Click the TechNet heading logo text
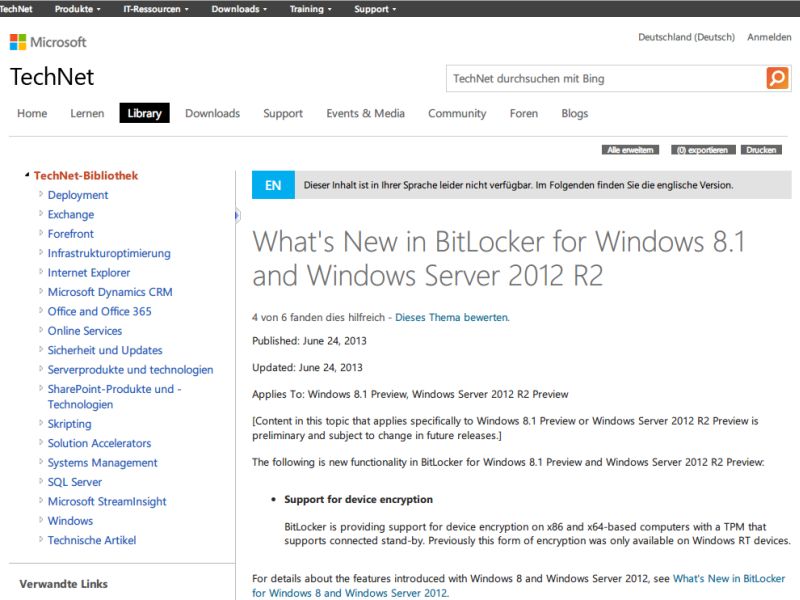The width and height of the screenshot is (800, 600). tap(52, 77)
